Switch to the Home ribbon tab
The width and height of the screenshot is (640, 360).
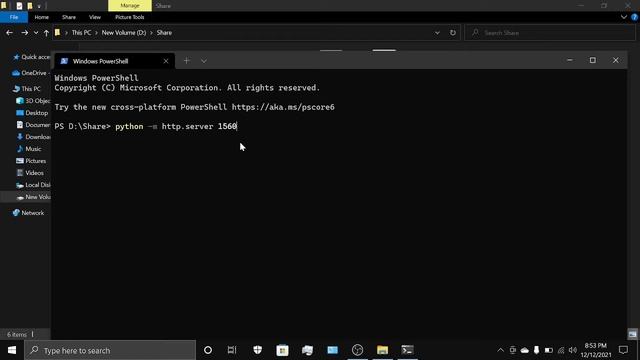click(41, 17)
